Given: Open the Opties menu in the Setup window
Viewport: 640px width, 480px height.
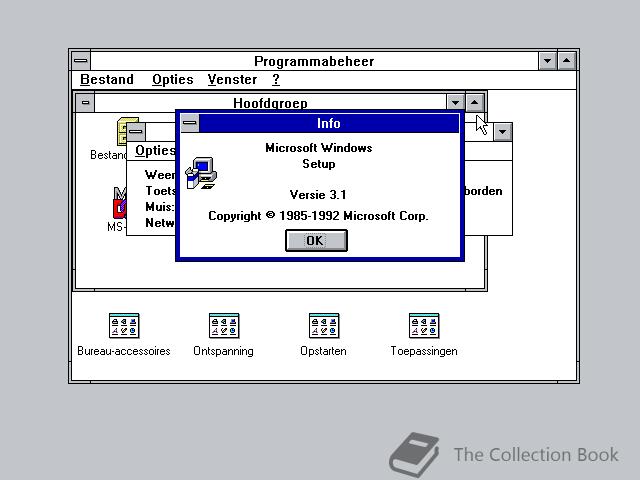Looking at the screenshot, I should click(156, 151).
